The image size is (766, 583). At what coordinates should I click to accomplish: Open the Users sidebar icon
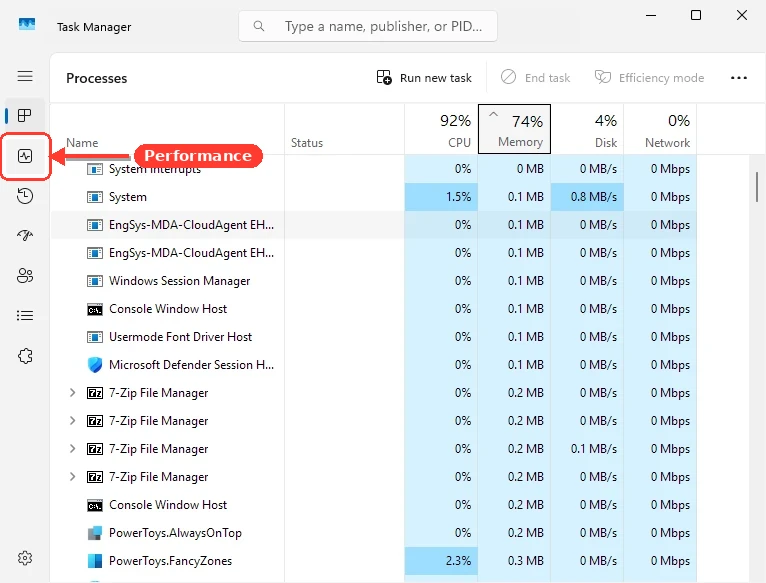tap(25, 276)
